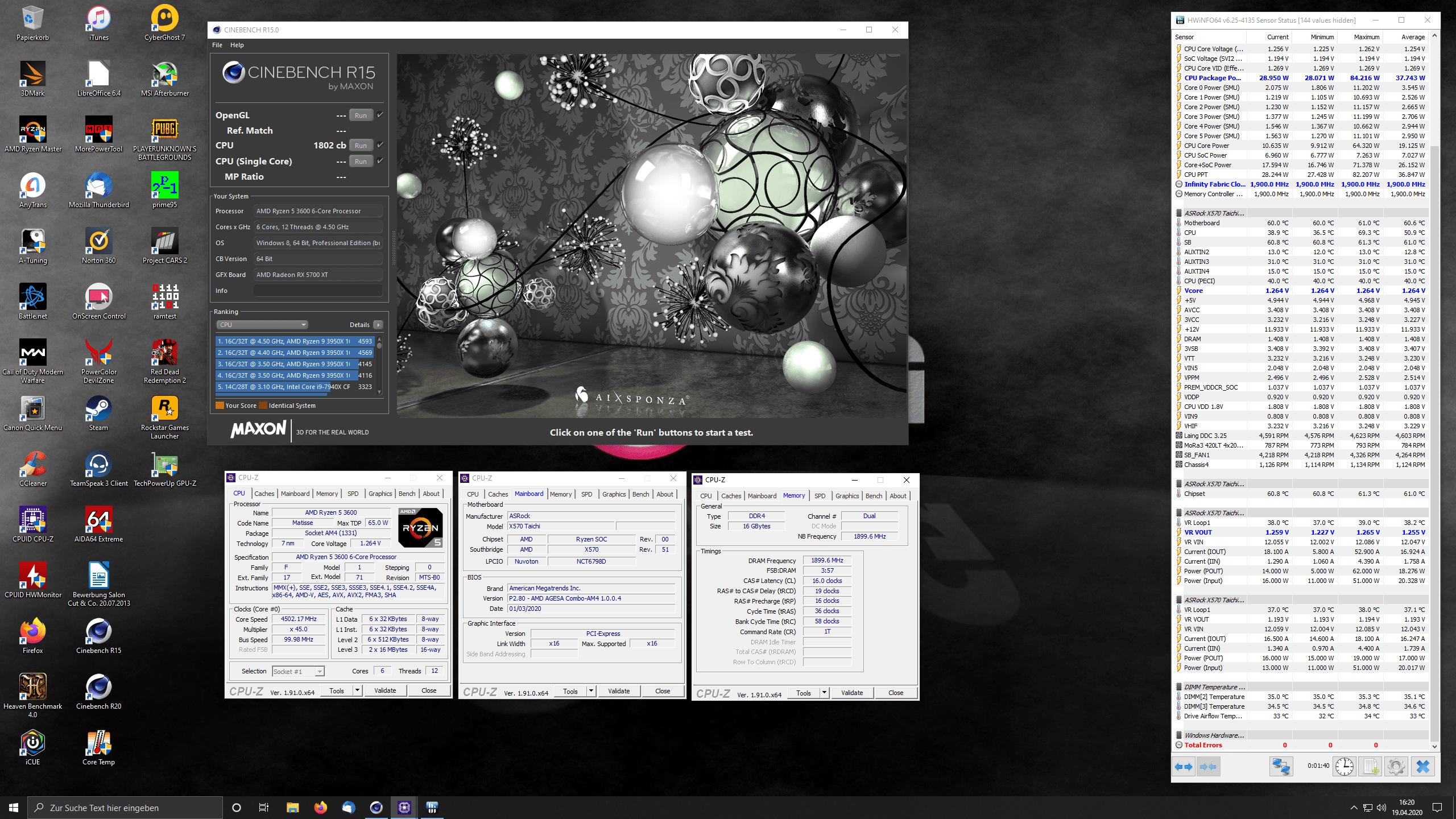Screen dimensions: 1456x819
Task: Open the taskbar clock showing 16:20
Action: pyautogui.click(x=1407, y=808)
